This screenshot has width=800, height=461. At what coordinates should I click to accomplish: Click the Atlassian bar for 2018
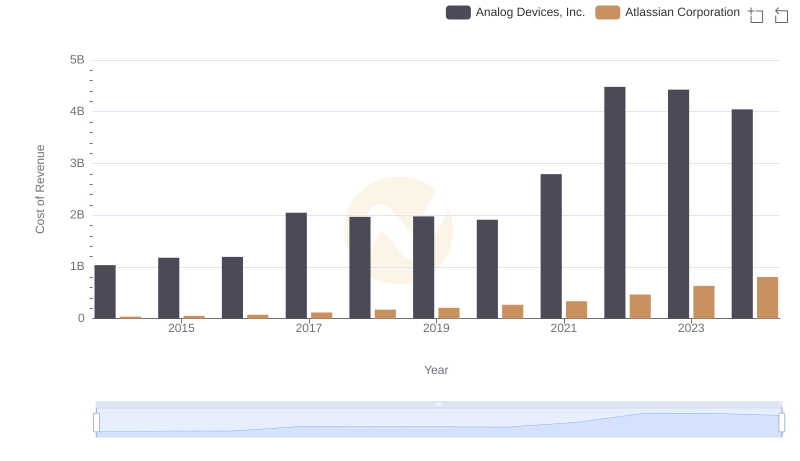[x=385, y=314]
